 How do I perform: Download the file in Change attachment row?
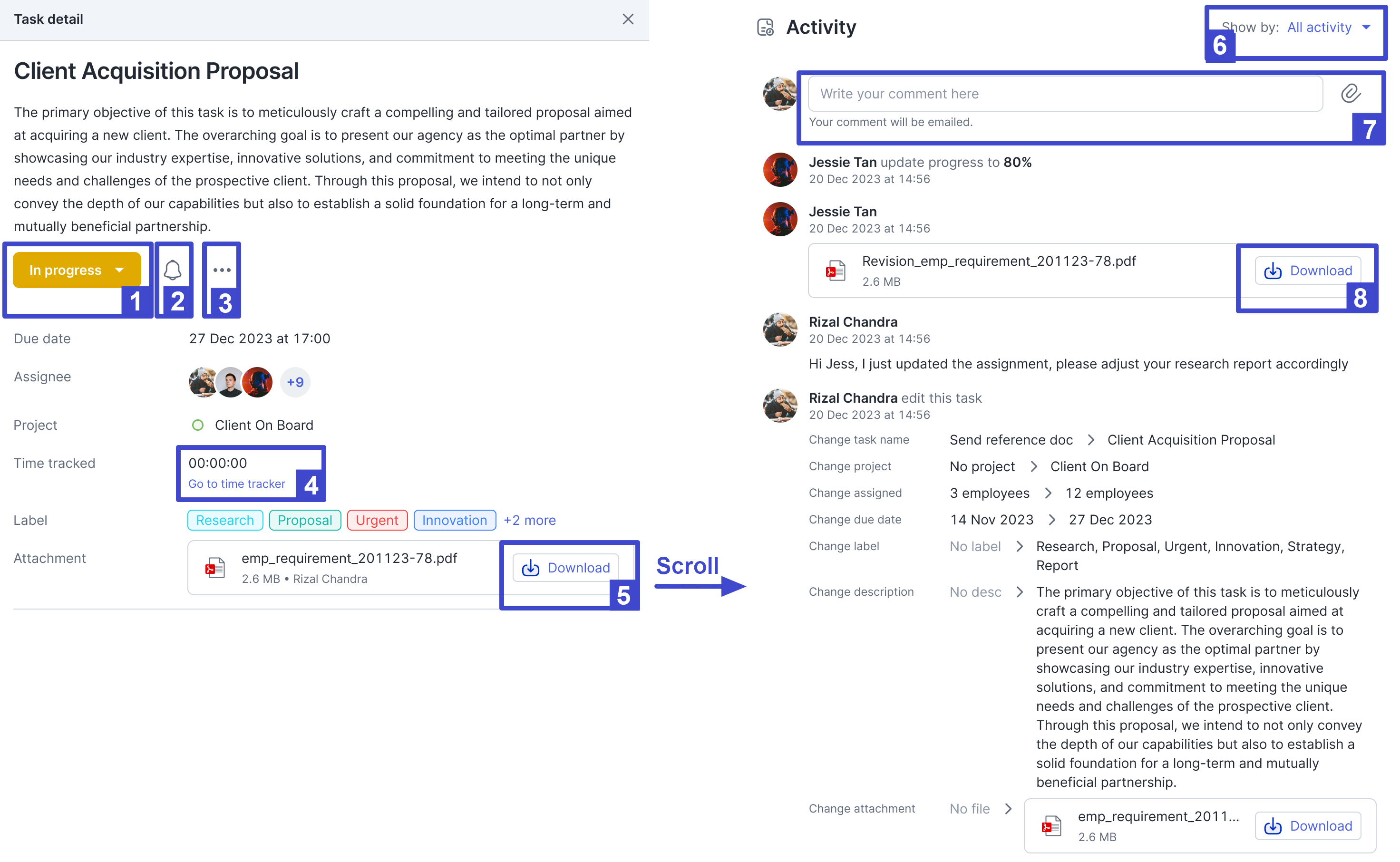point(1308,826)
